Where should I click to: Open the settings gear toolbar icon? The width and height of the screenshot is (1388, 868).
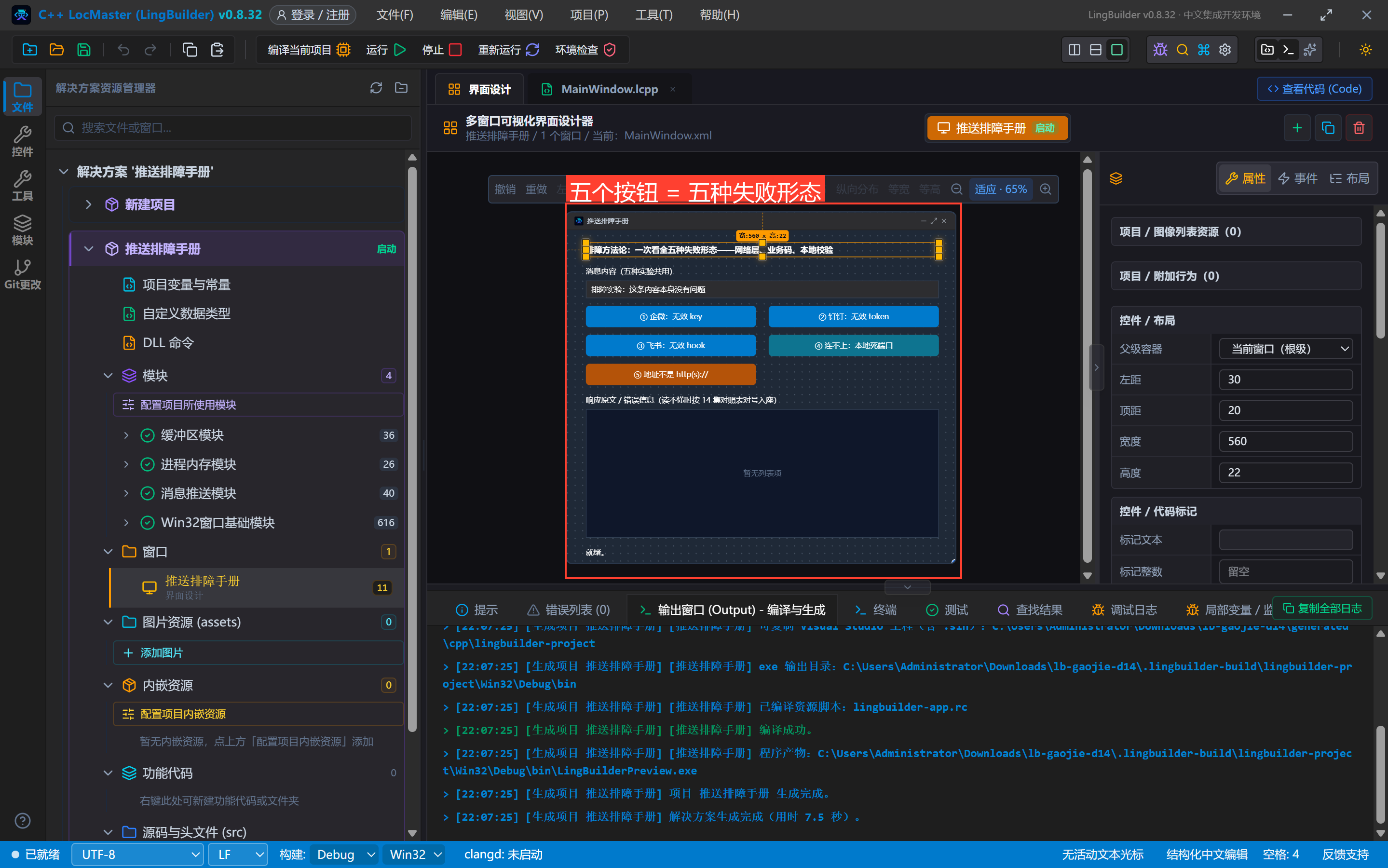click(x=1225, y=50)
